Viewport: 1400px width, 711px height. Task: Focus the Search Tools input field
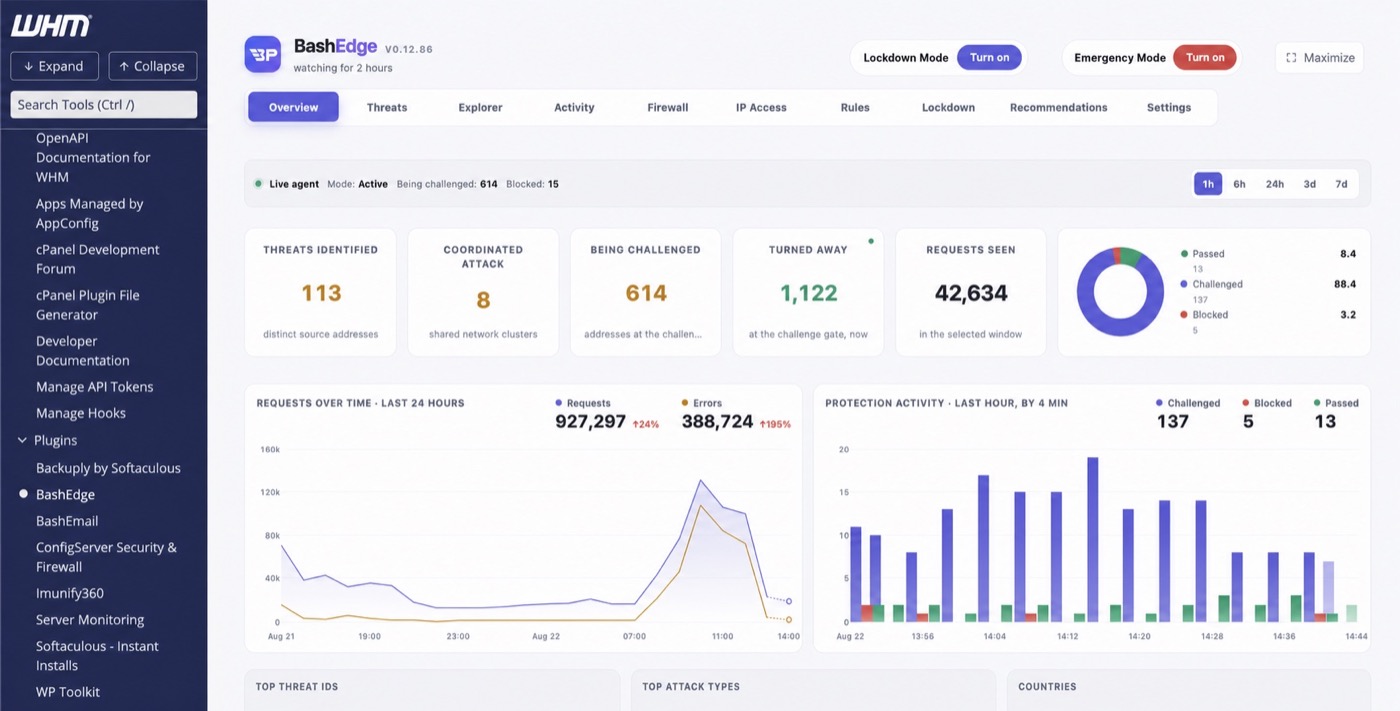(x=104, y=105)
